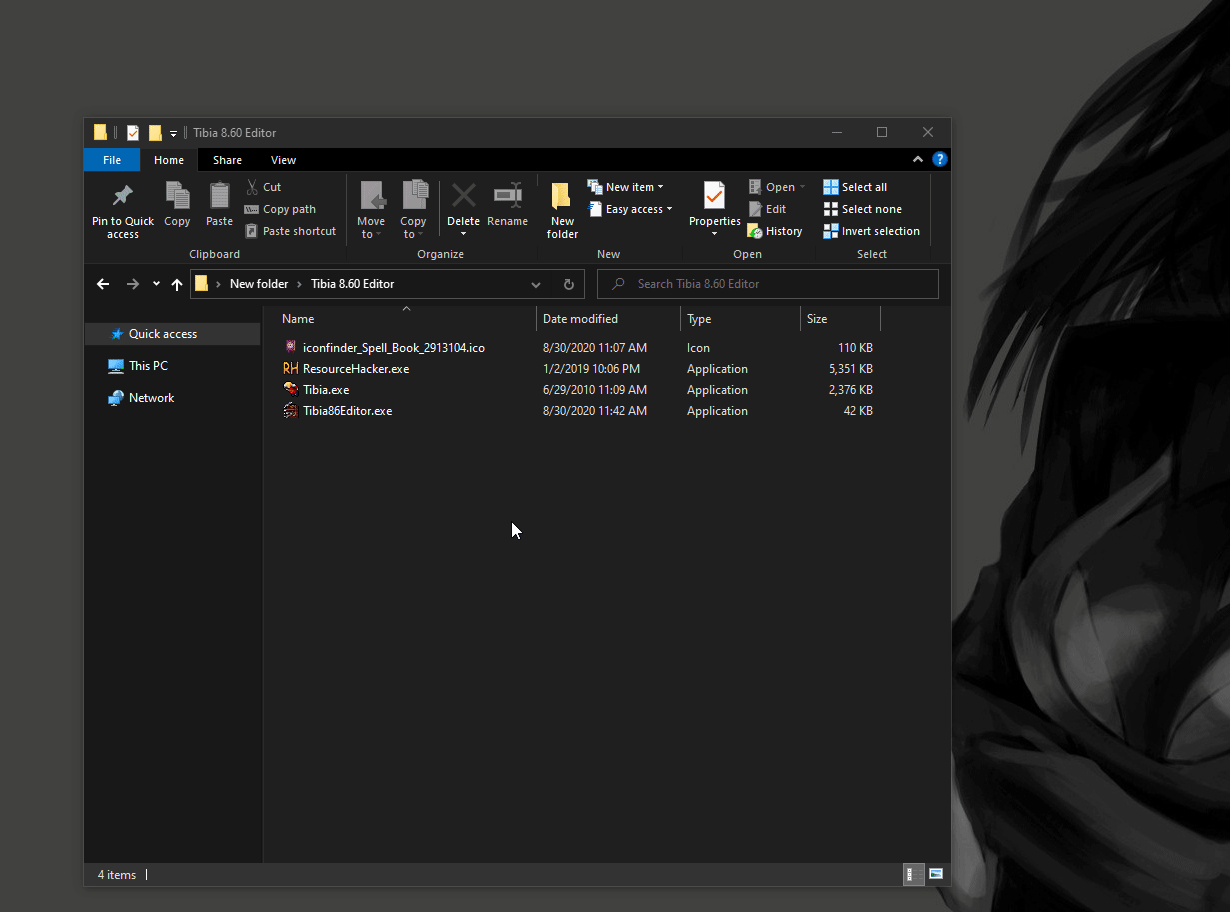Click the Rename ribbon icon
Image resolution: width=1230 pixels, height=912 pixels.
508,195
